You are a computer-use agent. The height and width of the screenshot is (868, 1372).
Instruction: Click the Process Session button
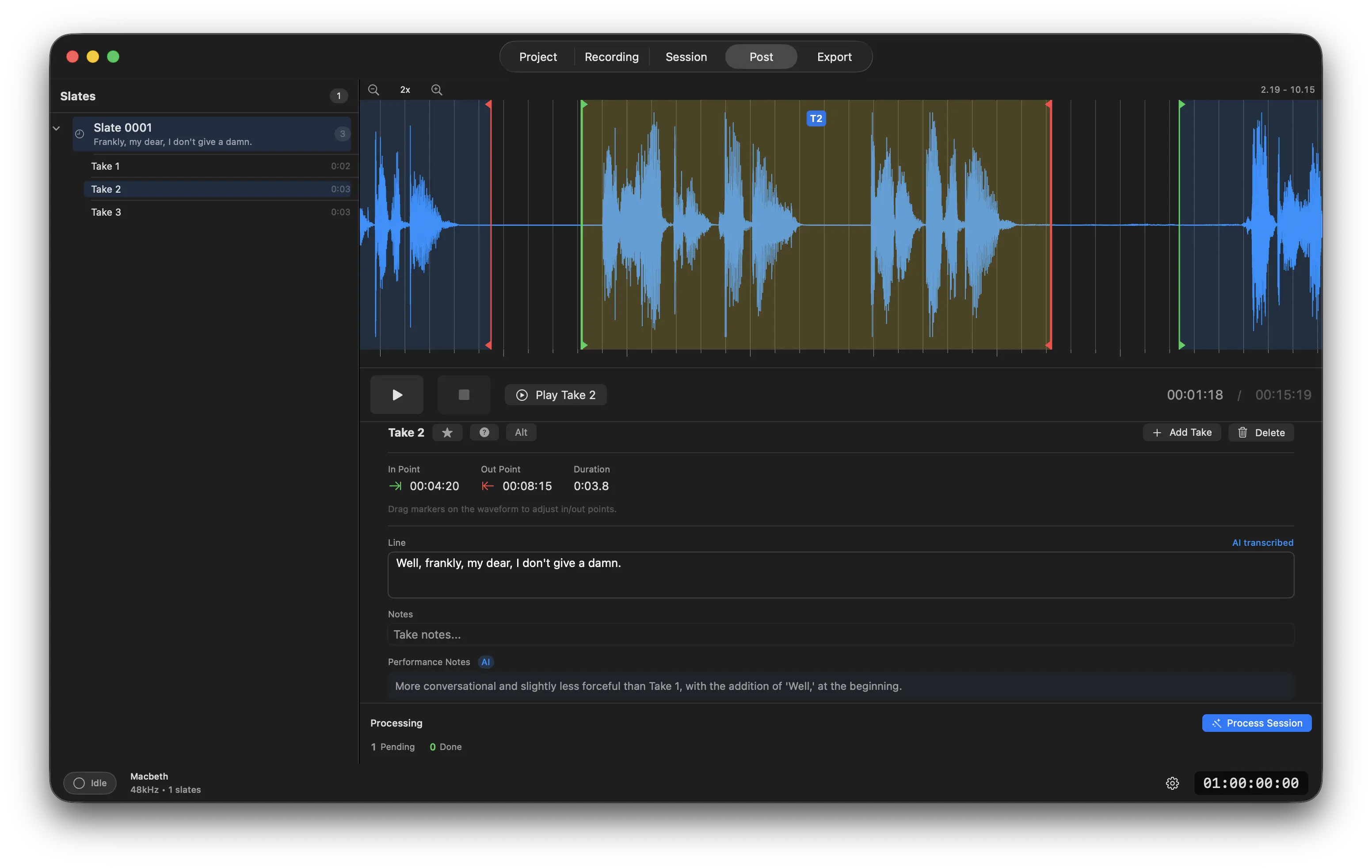[x=1256, y=723]
